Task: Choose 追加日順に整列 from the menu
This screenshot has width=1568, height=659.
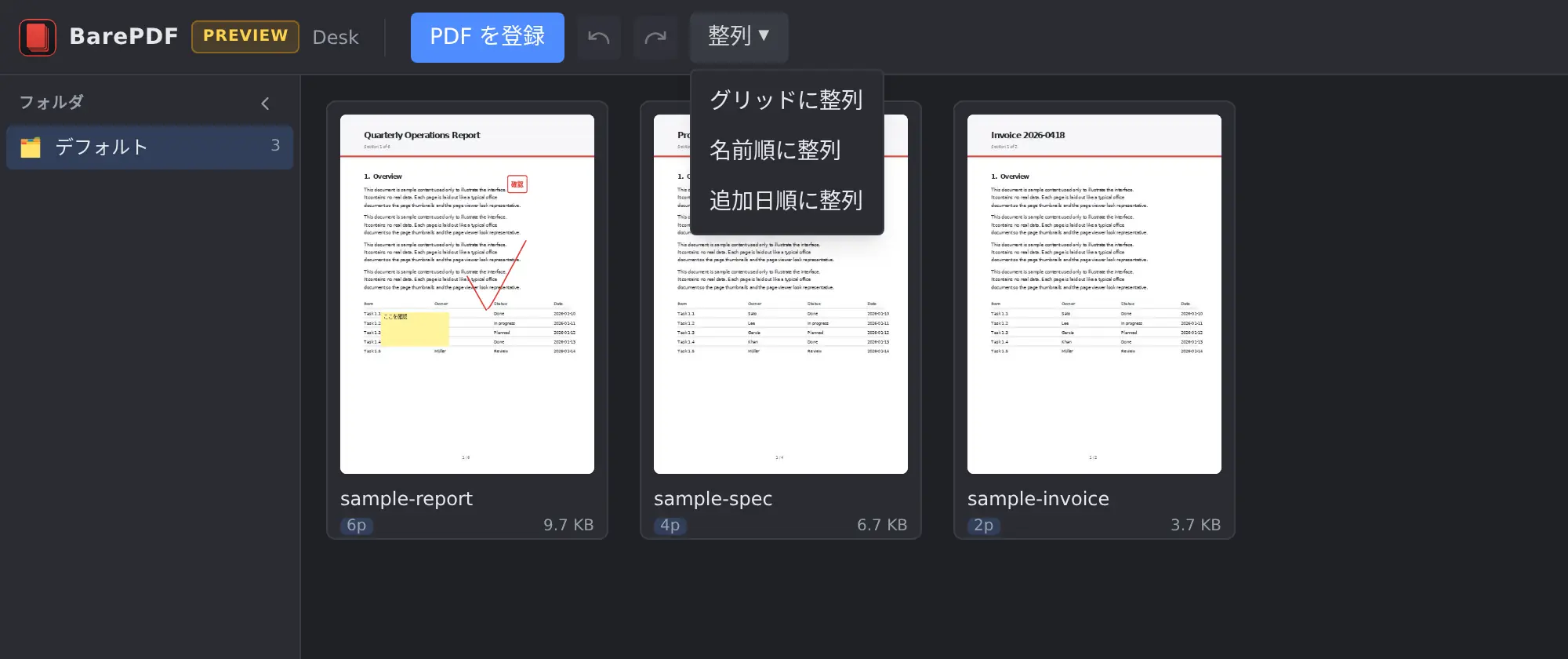Action: tap(786, 200)
